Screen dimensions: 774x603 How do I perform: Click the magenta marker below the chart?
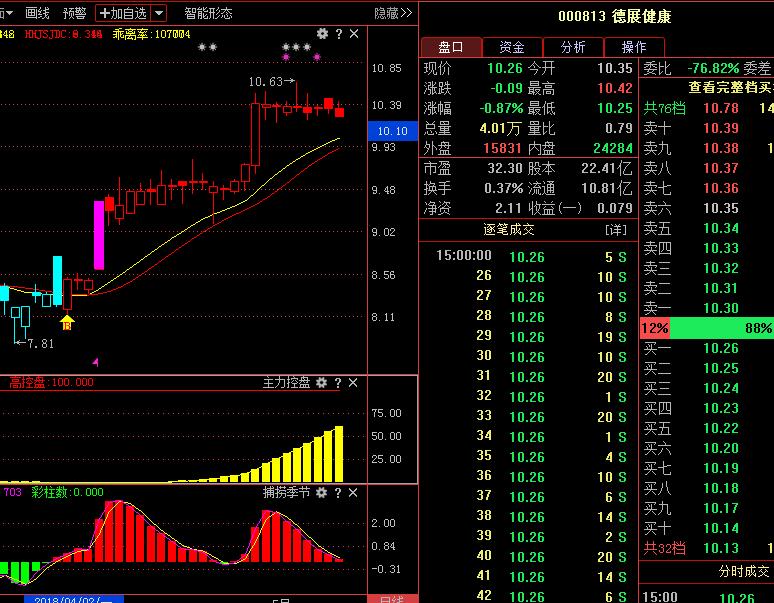point(96,362)
